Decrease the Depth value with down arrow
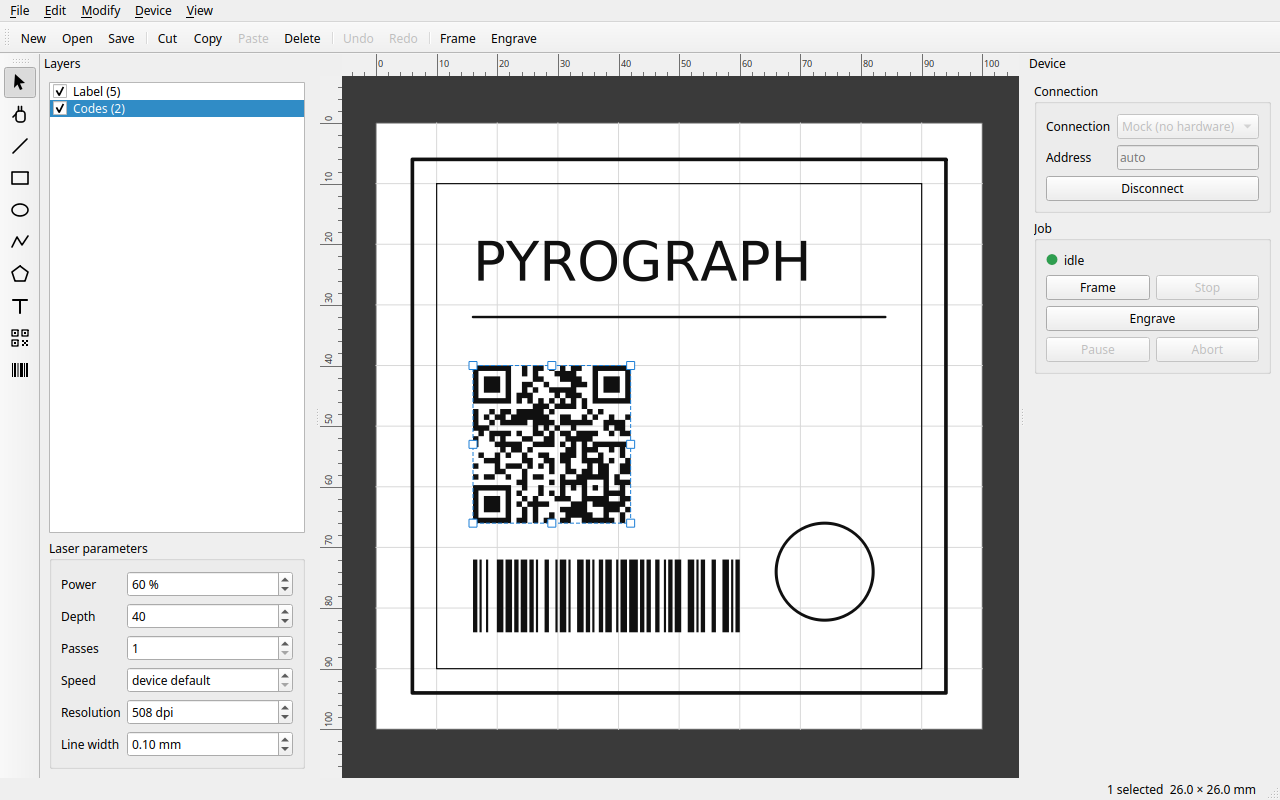1280x800 pixels. [285, 622]
